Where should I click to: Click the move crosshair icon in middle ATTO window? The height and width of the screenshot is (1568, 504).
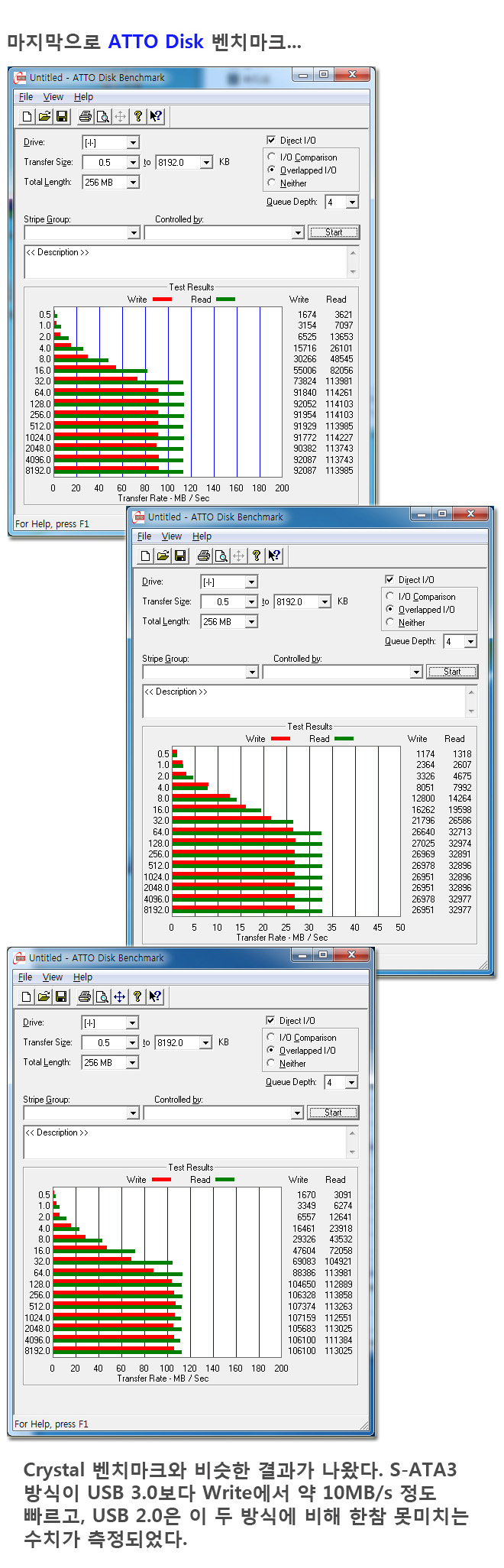point(238,556)
